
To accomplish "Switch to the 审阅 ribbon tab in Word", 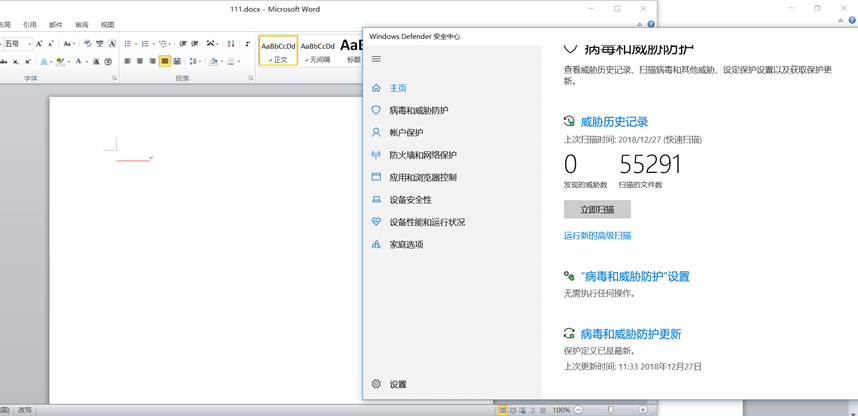I will 82,25.
